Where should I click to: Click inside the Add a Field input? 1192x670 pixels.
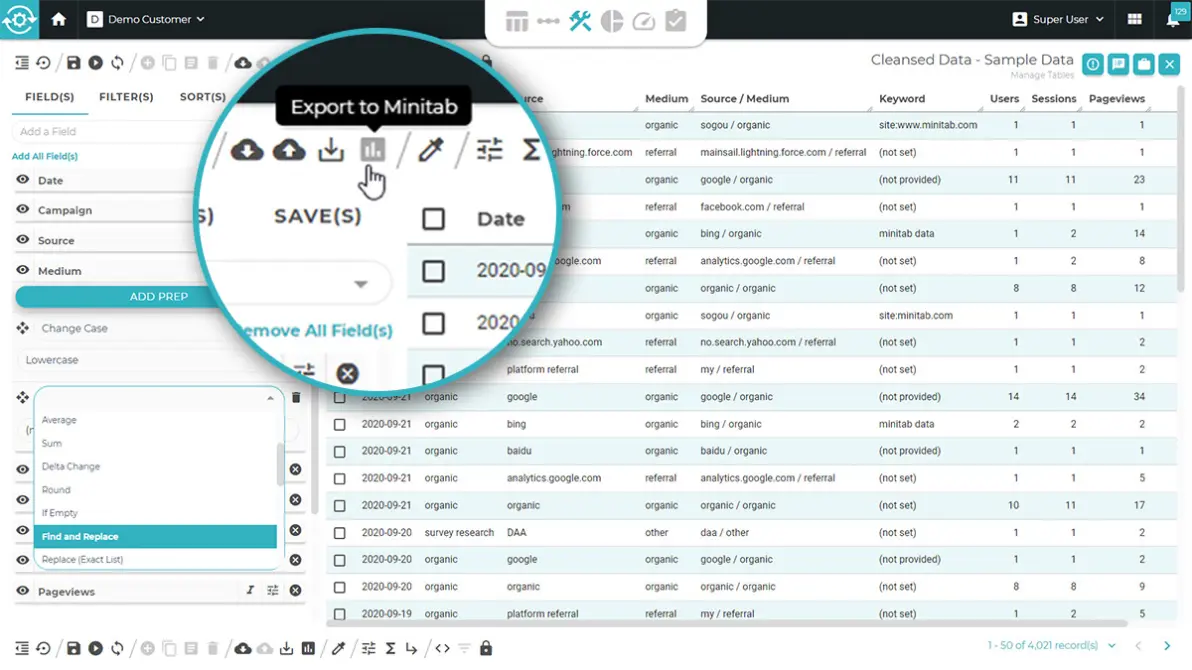[110, 131]
